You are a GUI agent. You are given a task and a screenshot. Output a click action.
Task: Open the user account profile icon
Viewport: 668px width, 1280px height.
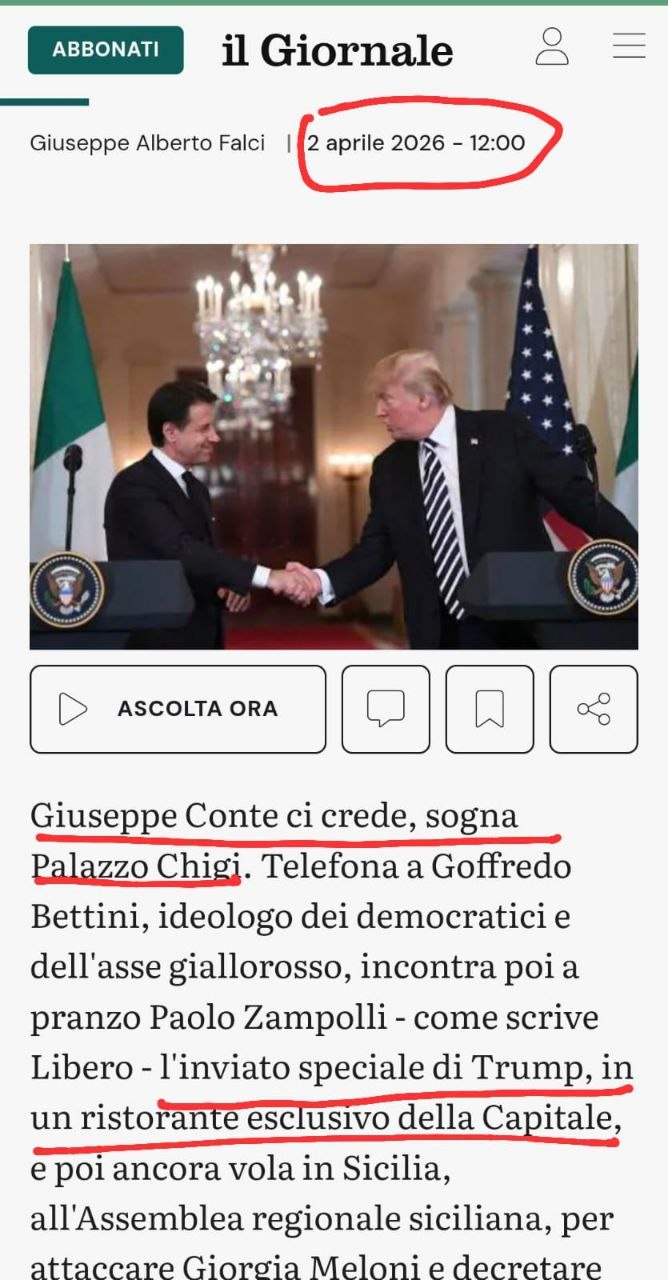point(552,46)
